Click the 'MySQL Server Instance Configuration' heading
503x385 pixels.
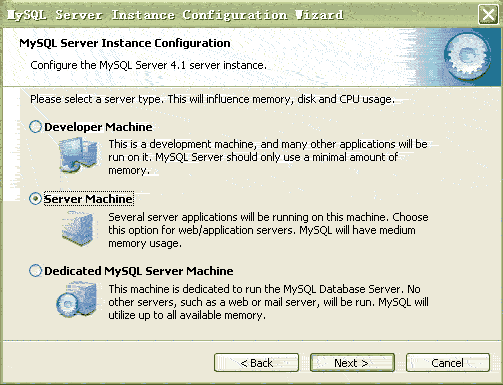pos(125,43)
